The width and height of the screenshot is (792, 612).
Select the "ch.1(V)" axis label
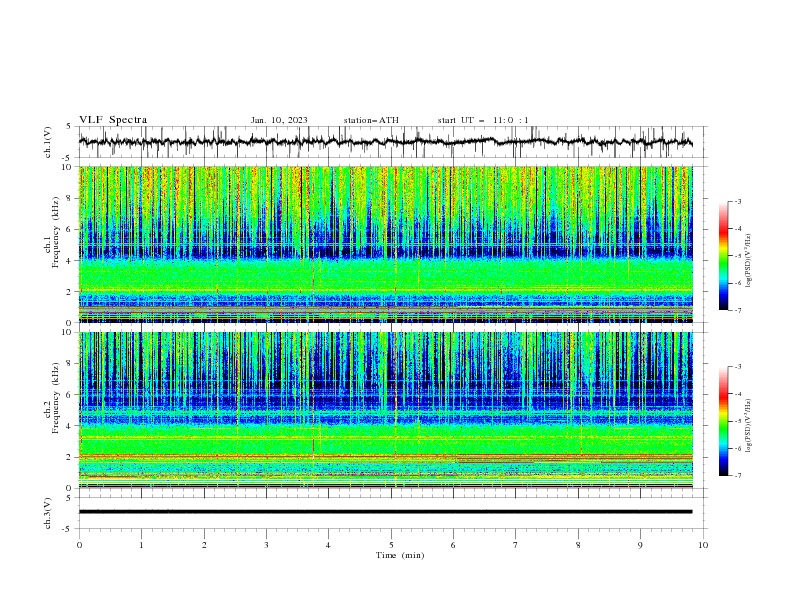pos(48,142)
